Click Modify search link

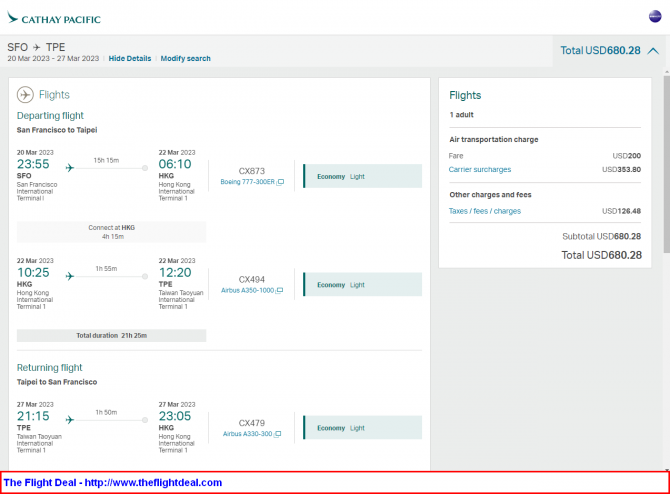click(x=185, y=59)
